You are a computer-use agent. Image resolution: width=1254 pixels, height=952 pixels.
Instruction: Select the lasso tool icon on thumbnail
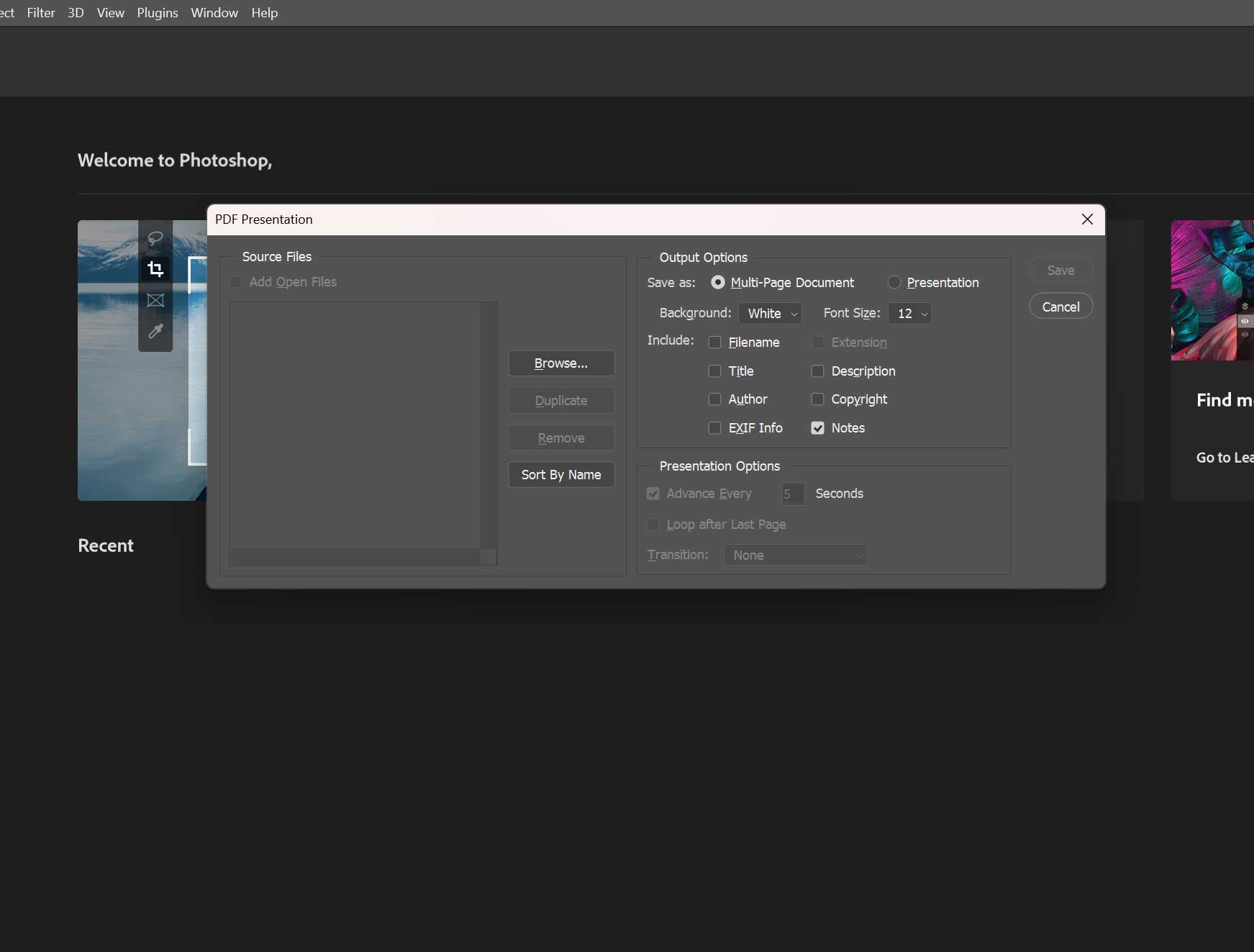point(155,238)
